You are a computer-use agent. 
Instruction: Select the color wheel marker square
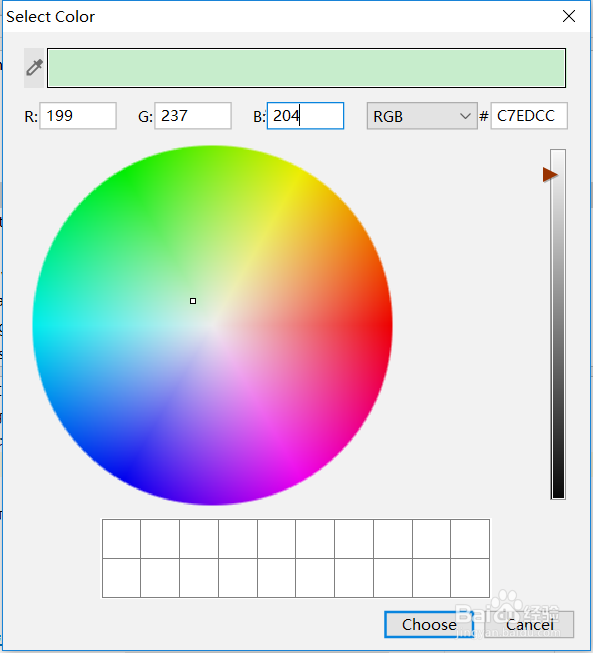tap(193, 301)
